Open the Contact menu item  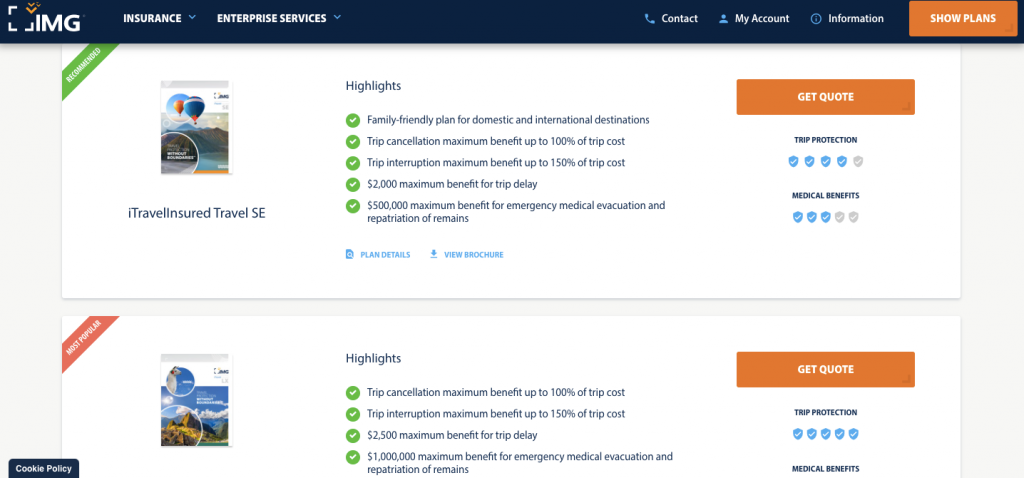pos(679,19)
